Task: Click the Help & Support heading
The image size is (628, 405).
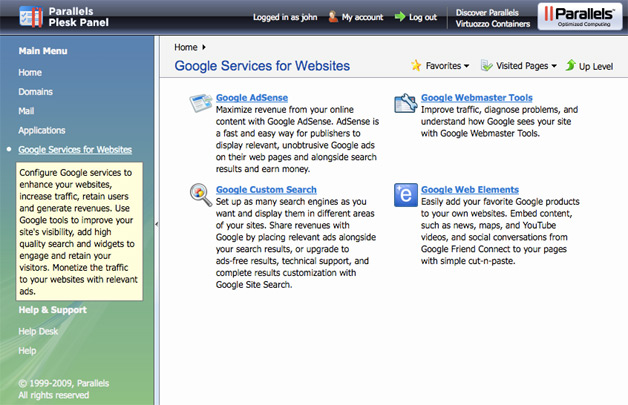Action: (x=52, y=310)
